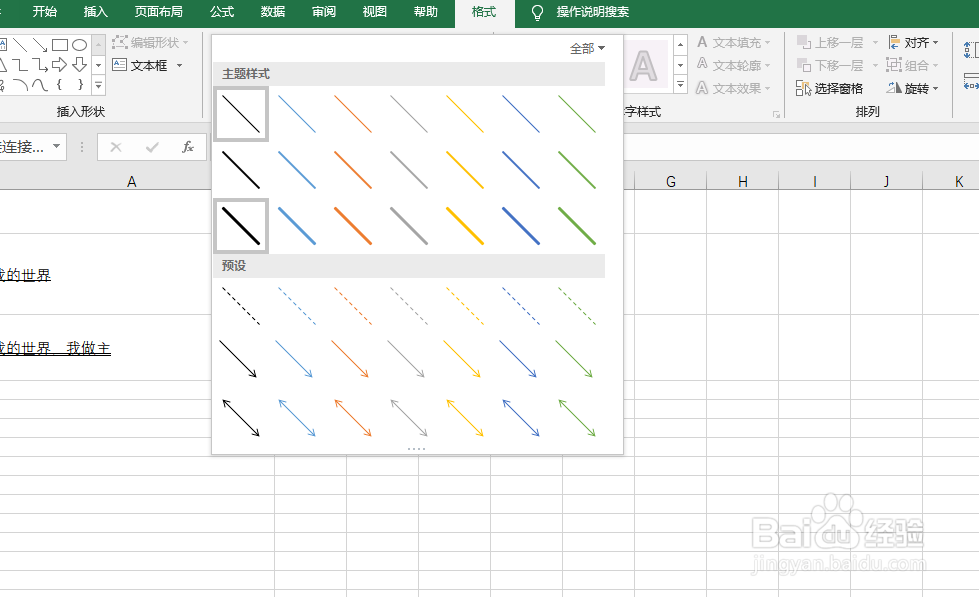Open the 审阅 (Review) tab
Viewport: 979px width, 597px height.
click(x=323, y=12)
